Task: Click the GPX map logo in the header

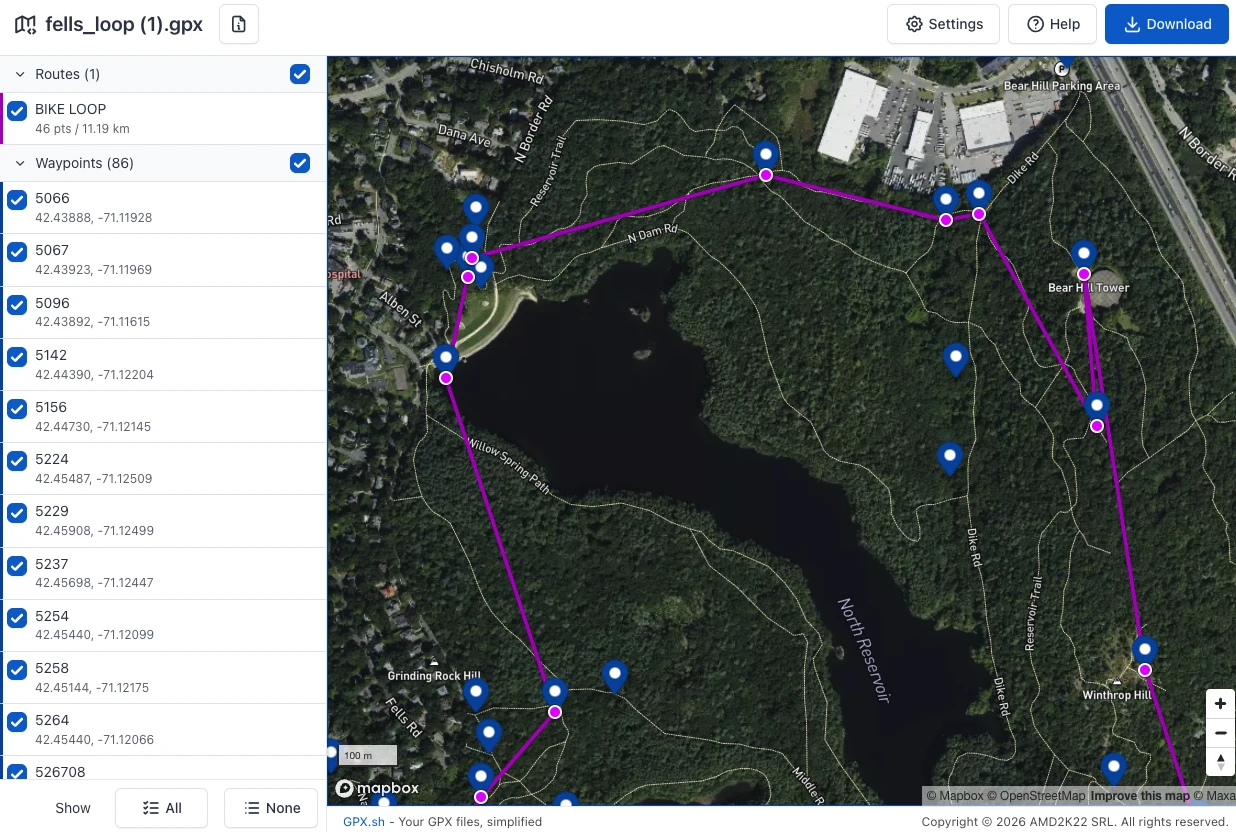Action: pyautogui.click(x=25, y=24)
